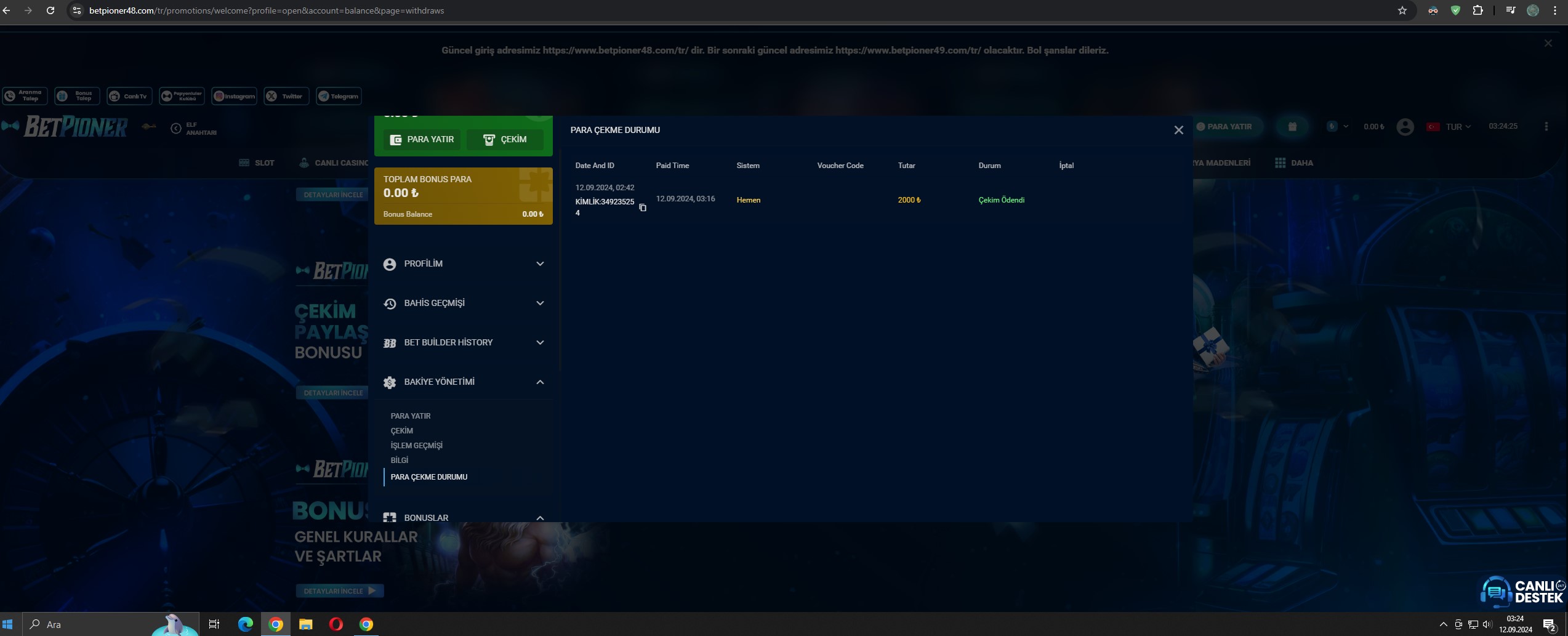This screenshot has width=1568, height=636.
Task: Click the gift box icon in the header
Action: click(1292, 126)
